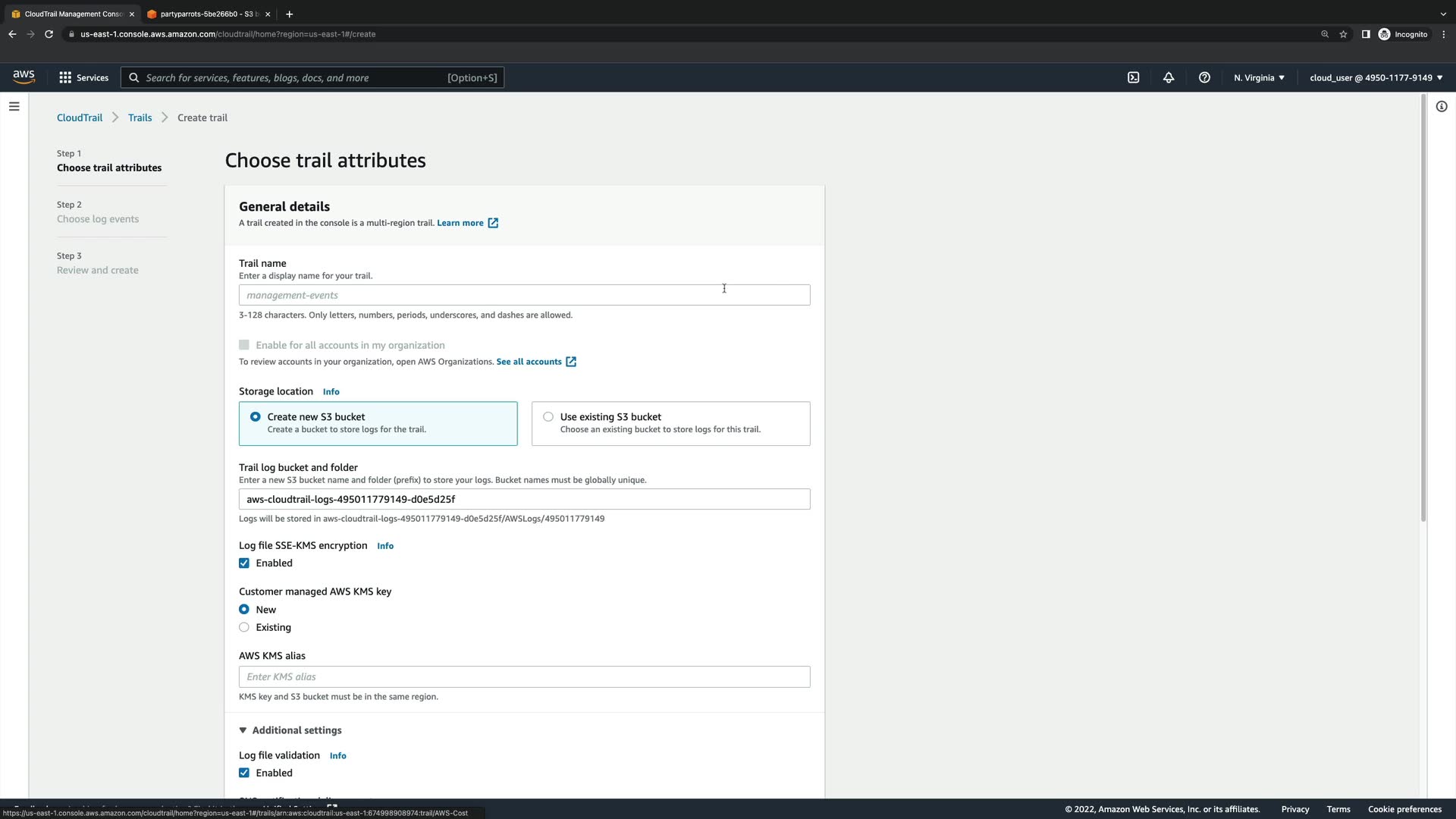Open the Services grid menu

point(83,77)
